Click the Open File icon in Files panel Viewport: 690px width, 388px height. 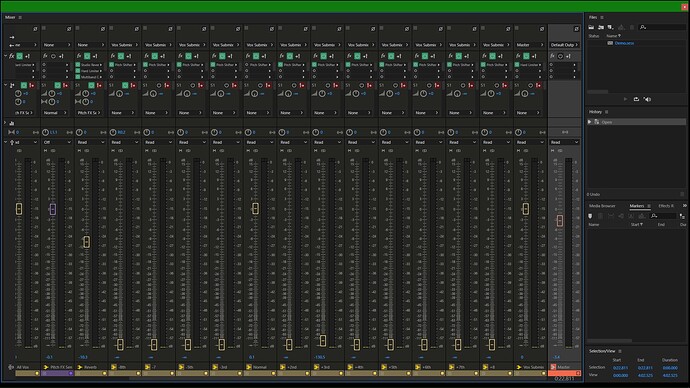591,27
